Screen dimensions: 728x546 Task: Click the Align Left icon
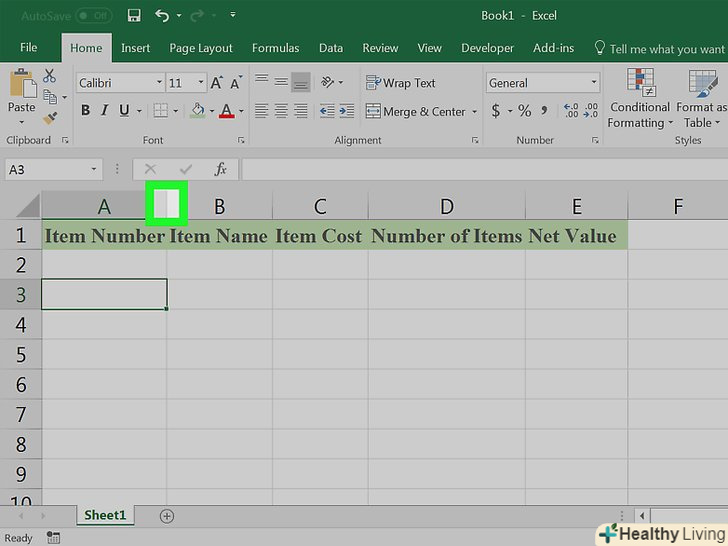point(261,111)
